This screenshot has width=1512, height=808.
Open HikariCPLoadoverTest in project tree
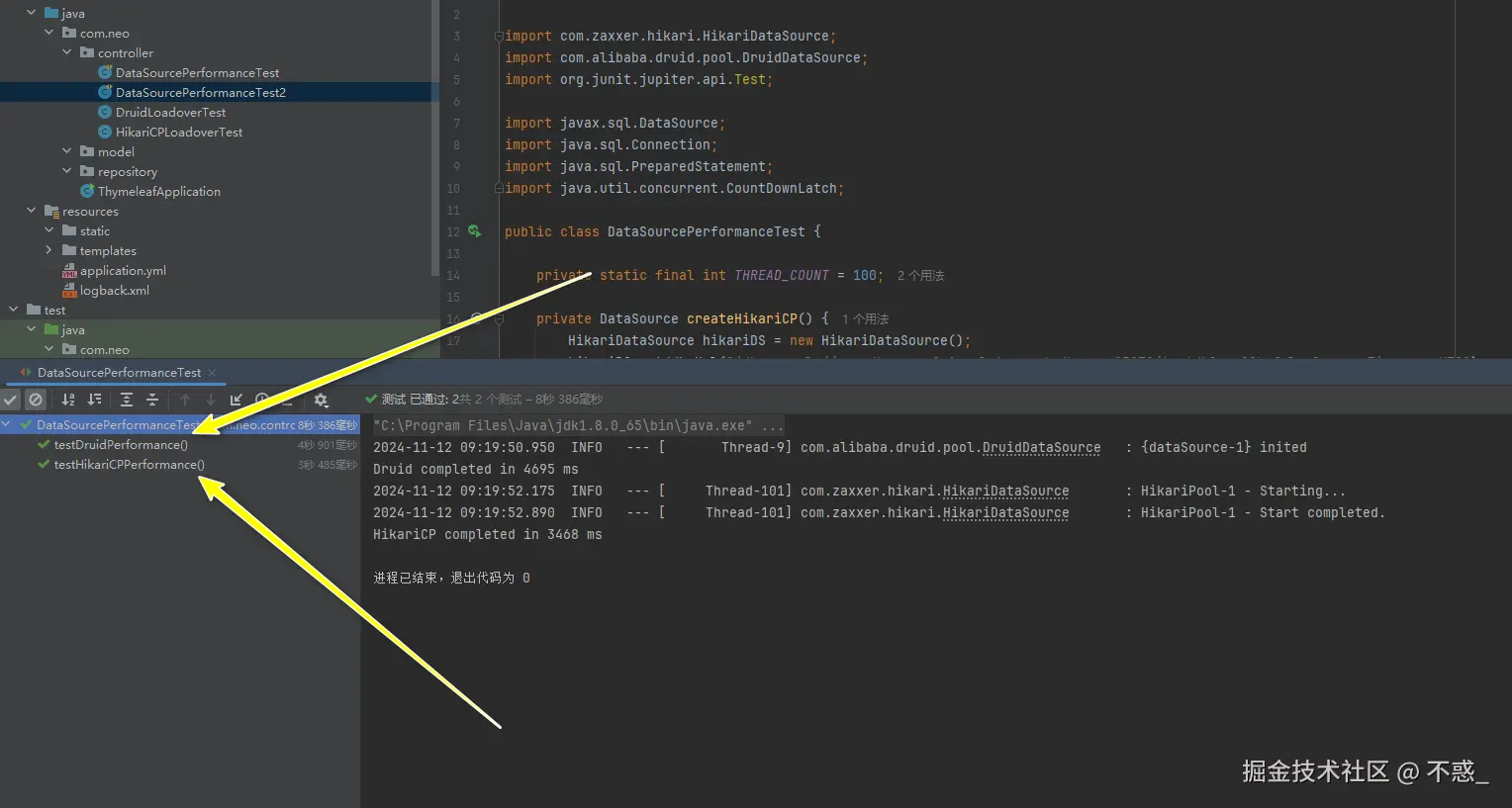coord(179,132)
